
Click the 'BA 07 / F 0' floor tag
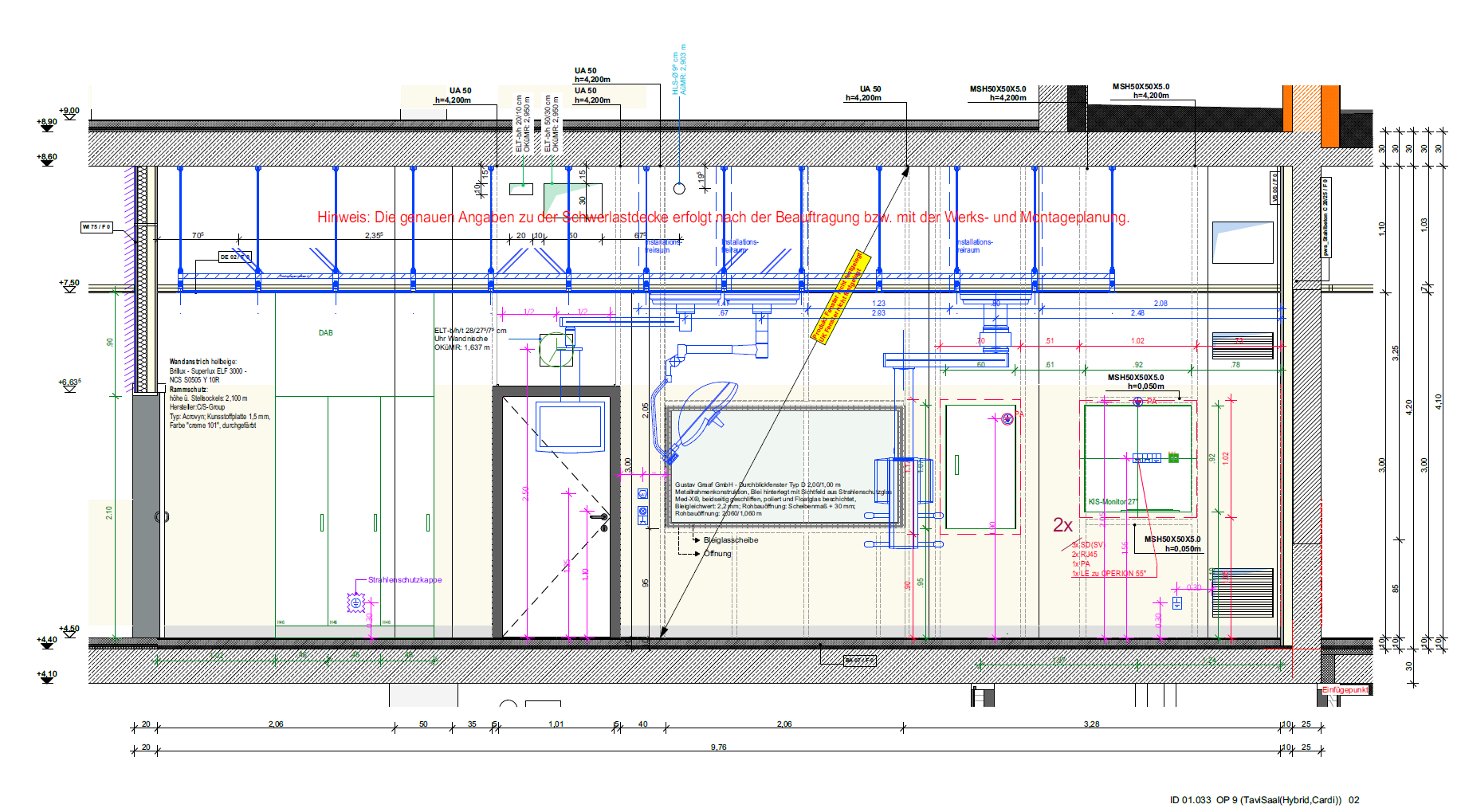point(860,661)
